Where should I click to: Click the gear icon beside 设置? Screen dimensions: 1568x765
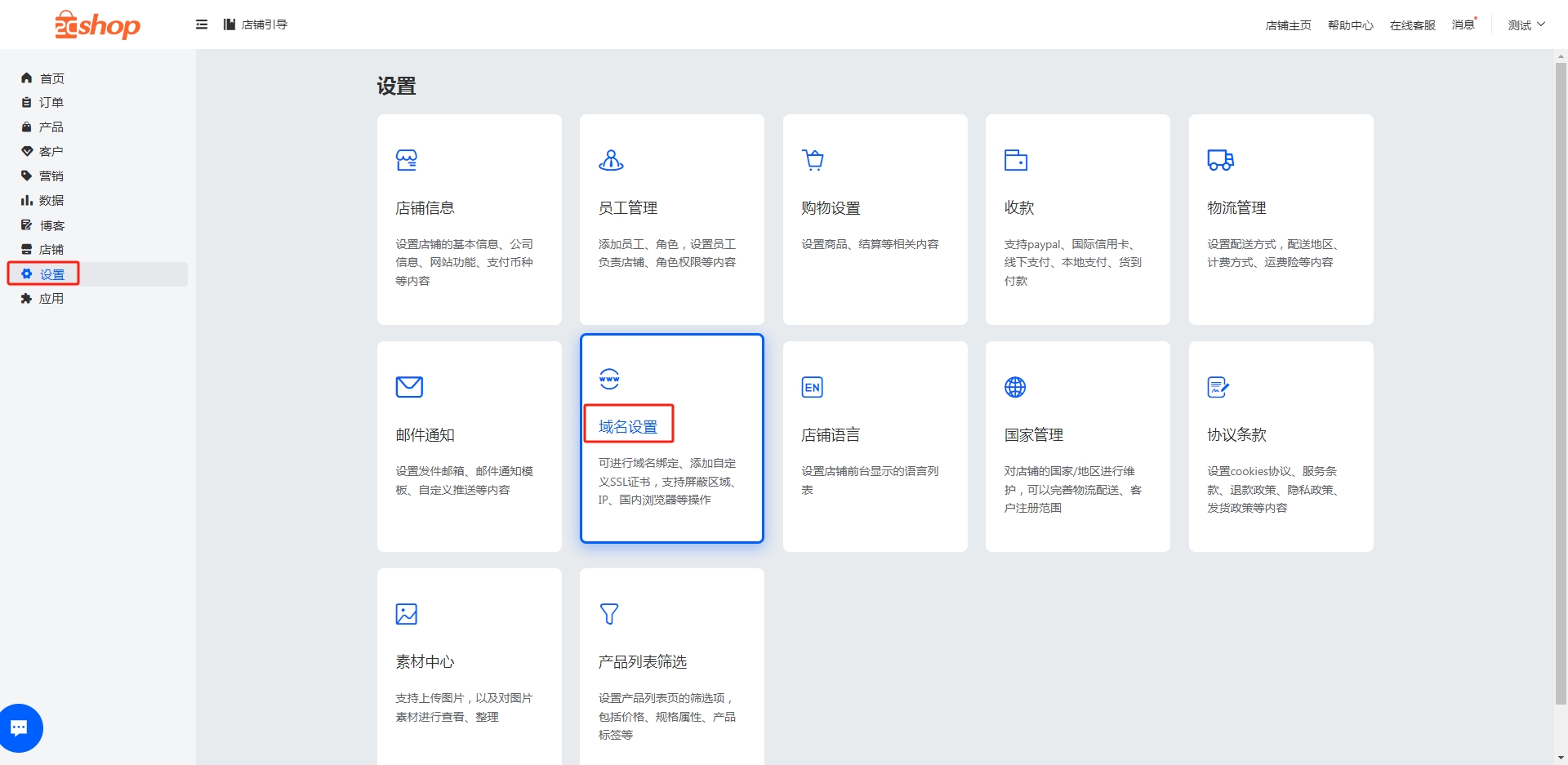tap(26, 274)
